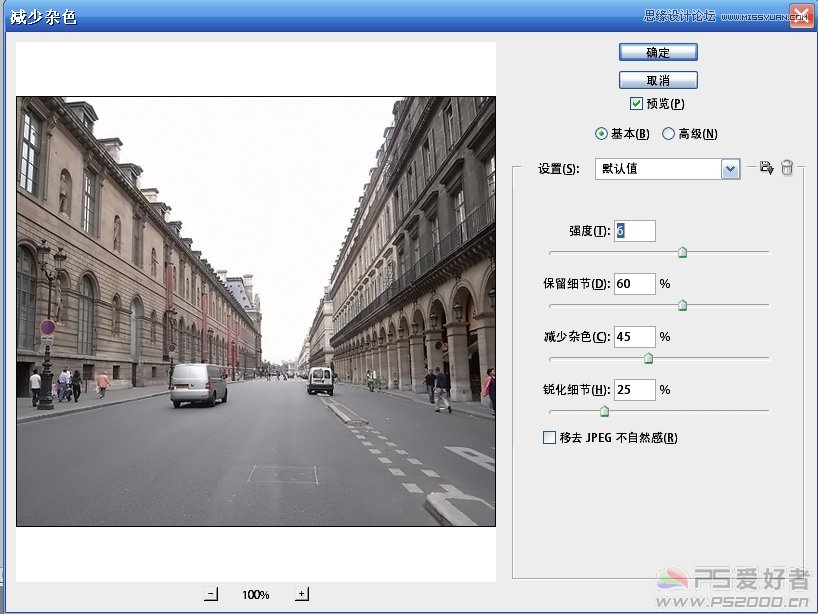Click the 取消 button to cancel
818x614 pixels.
click(658, 80)
